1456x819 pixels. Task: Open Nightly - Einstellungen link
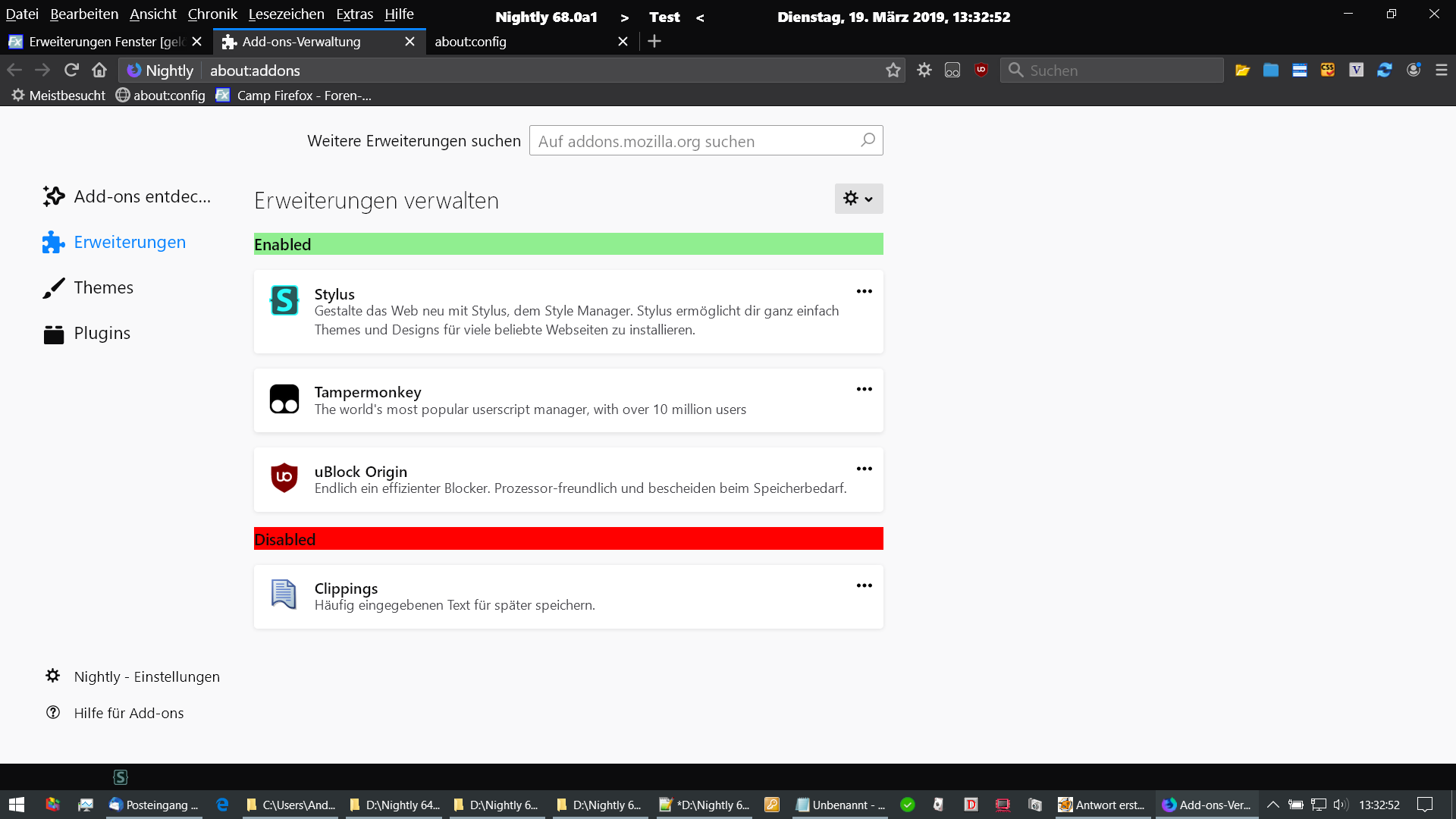146,676
